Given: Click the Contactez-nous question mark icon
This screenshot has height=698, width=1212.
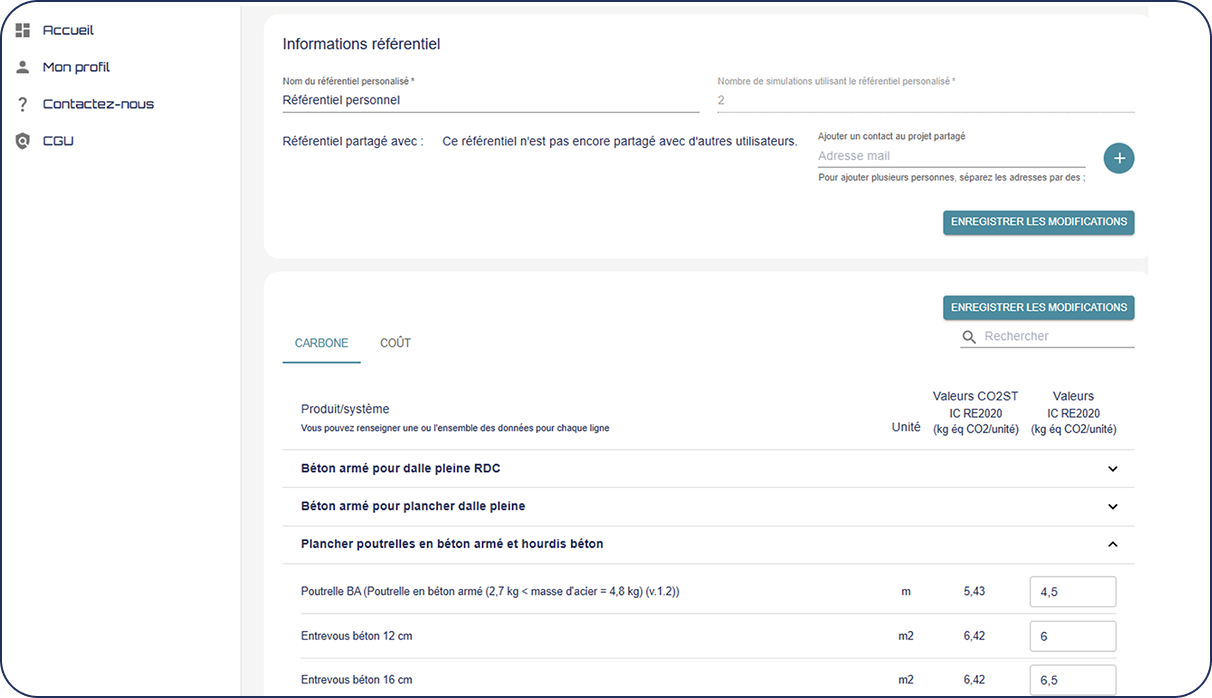Looking at the screenshot, I should (x=23, y=104).
